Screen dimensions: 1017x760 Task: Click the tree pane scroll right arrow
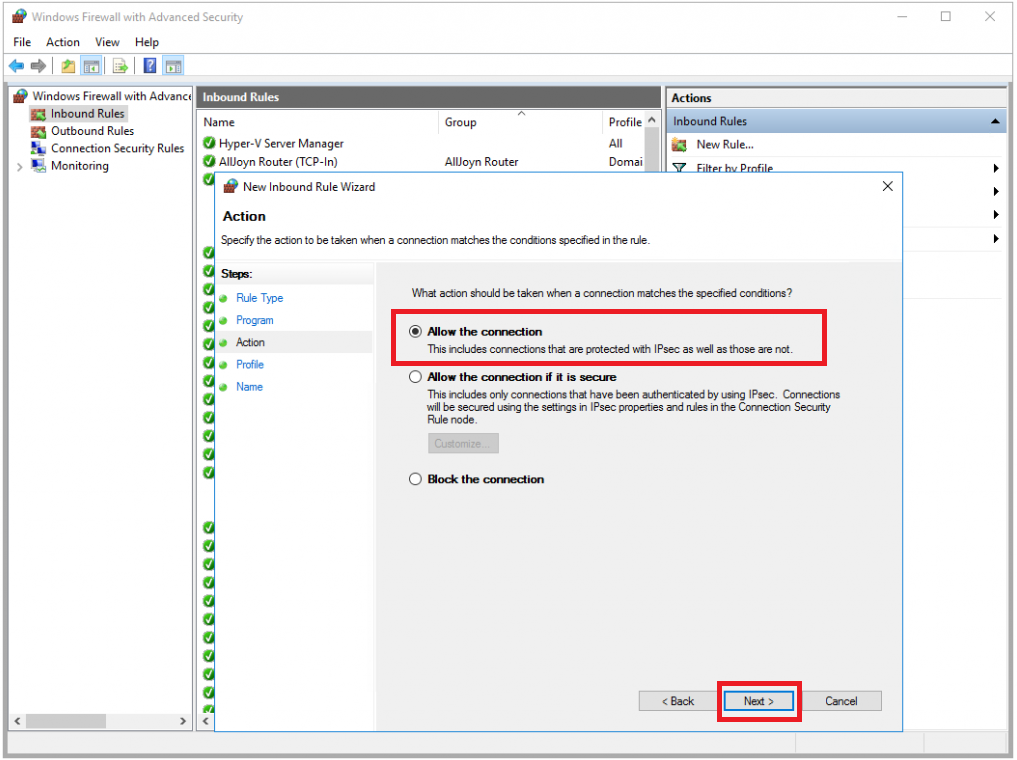point(183,721)
